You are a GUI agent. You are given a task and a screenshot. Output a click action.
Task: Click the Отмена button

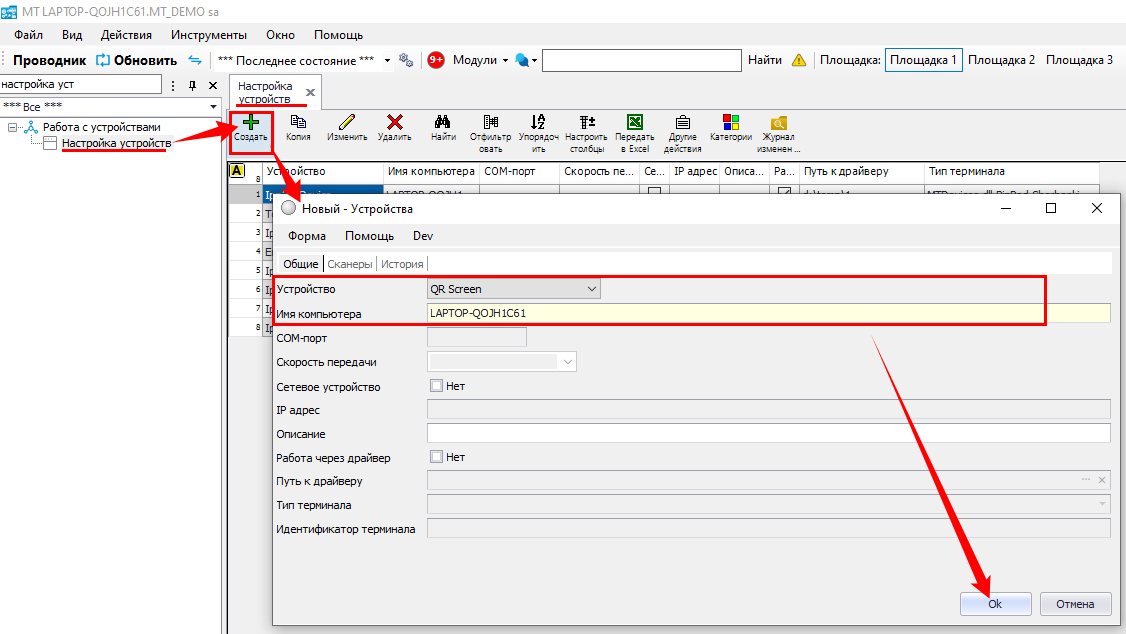(x=1075, y=604)
